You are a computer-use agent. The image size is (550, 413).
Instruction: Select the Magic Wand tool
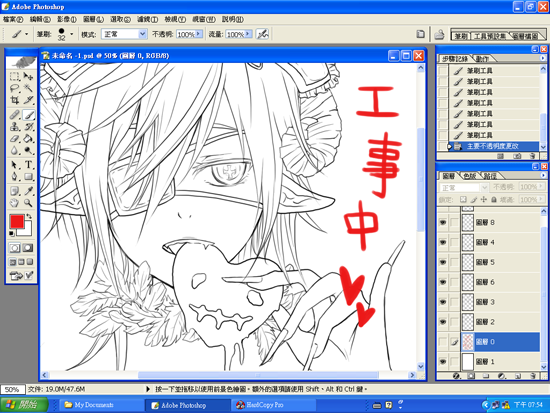click(x=28, y=88)
